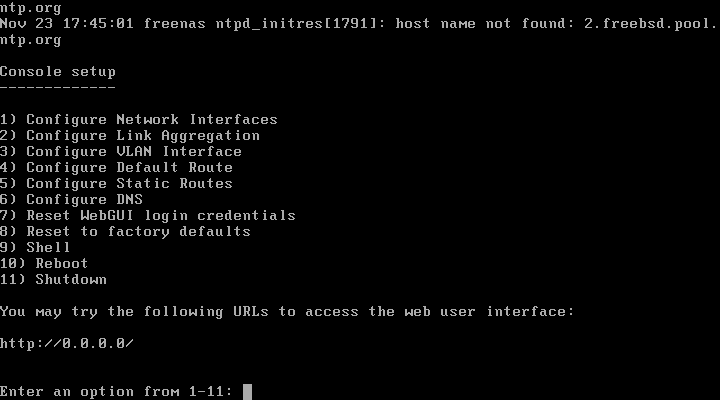
Task: Select Reset WebGUI login credentials
Action: (148, 216)
